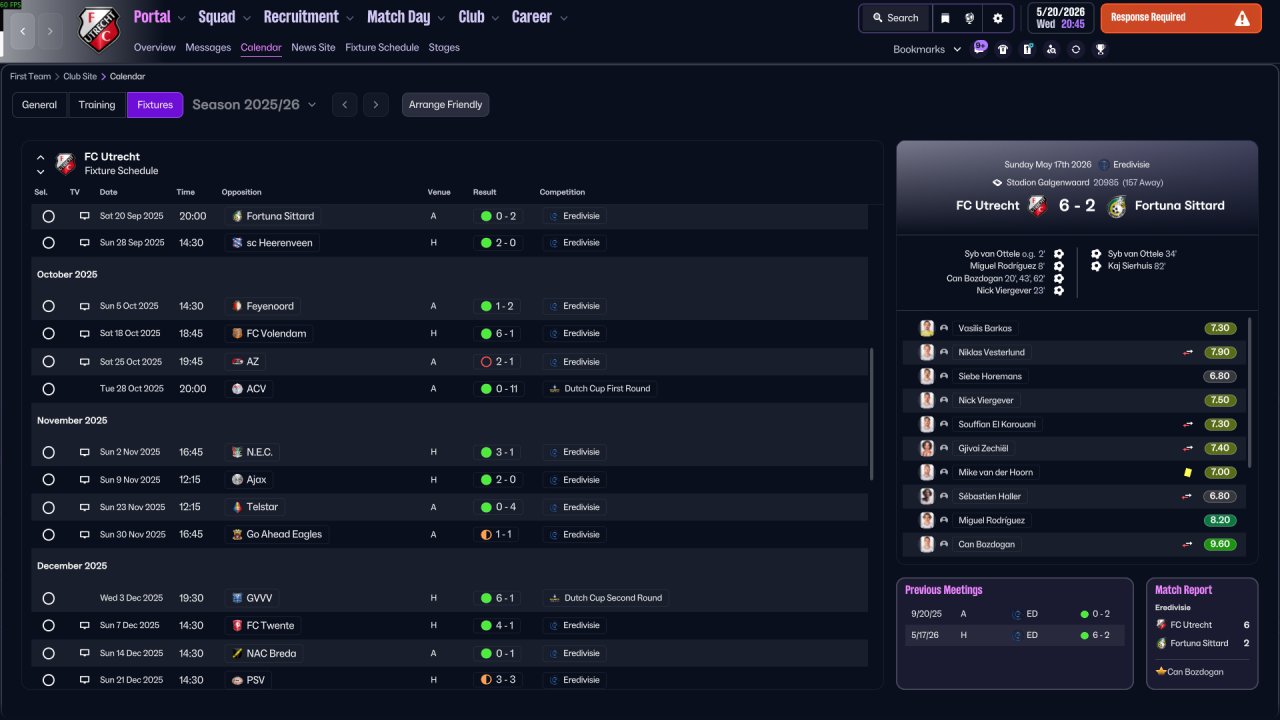Open the Bookmarks dropdown

(927, 49)
